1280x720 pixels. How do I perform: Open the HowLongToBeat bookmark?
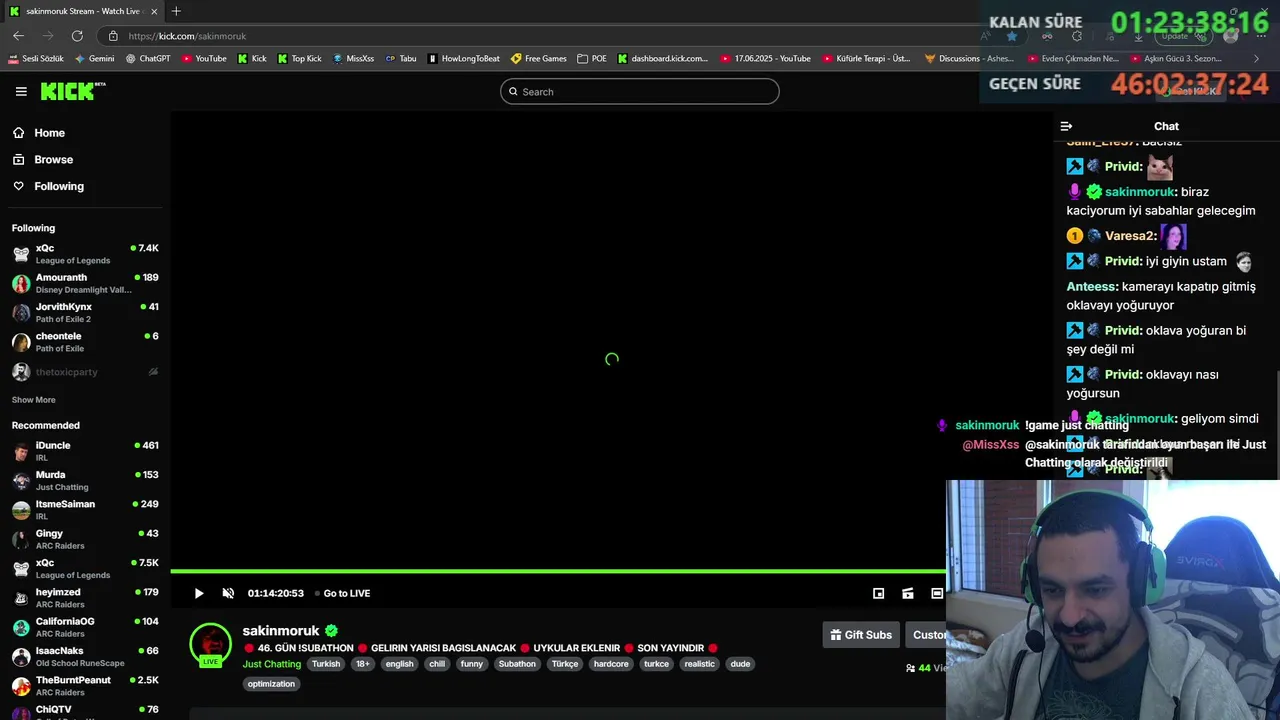(x=463, y=58)
